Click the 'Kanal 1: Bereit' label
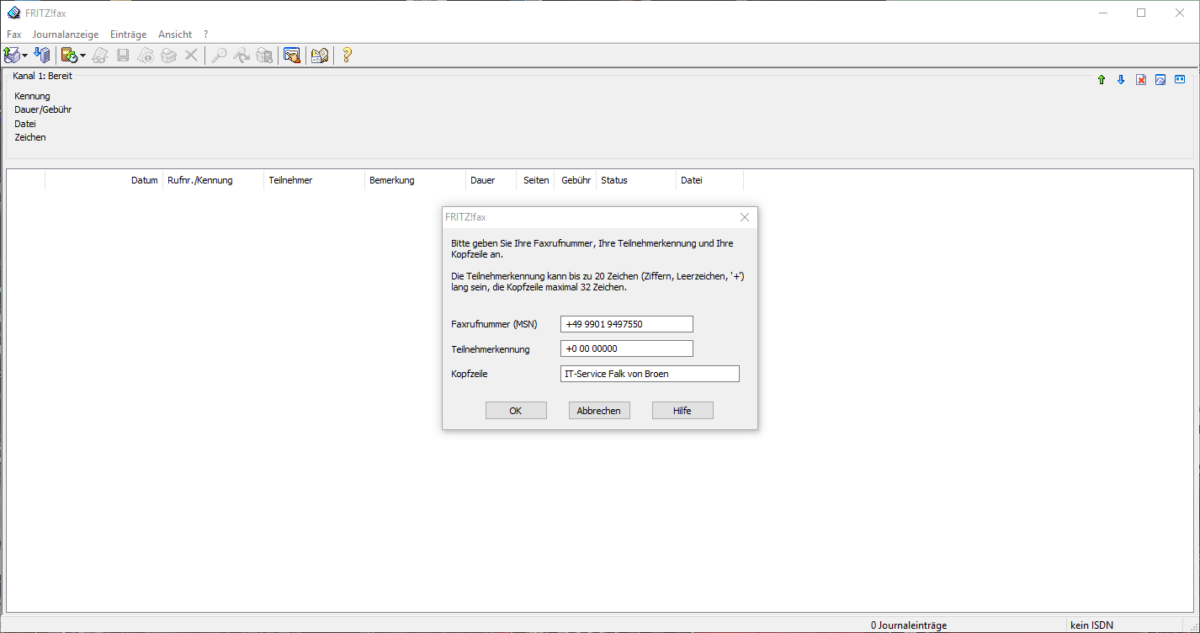This screenshot has height=633, width=1200. [x=42, y=76]
